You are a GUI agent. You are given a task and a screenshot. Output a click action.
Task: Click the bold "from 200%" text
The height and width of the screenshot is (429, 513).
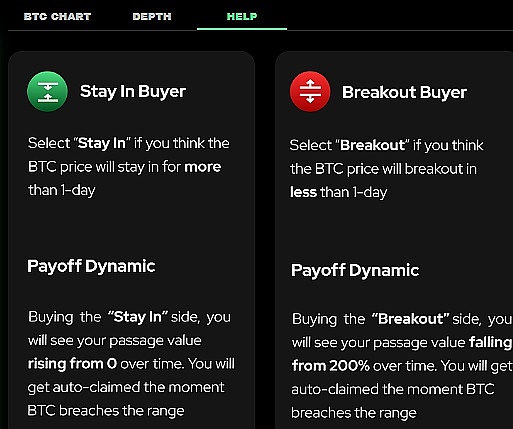[x=331, y=366]
